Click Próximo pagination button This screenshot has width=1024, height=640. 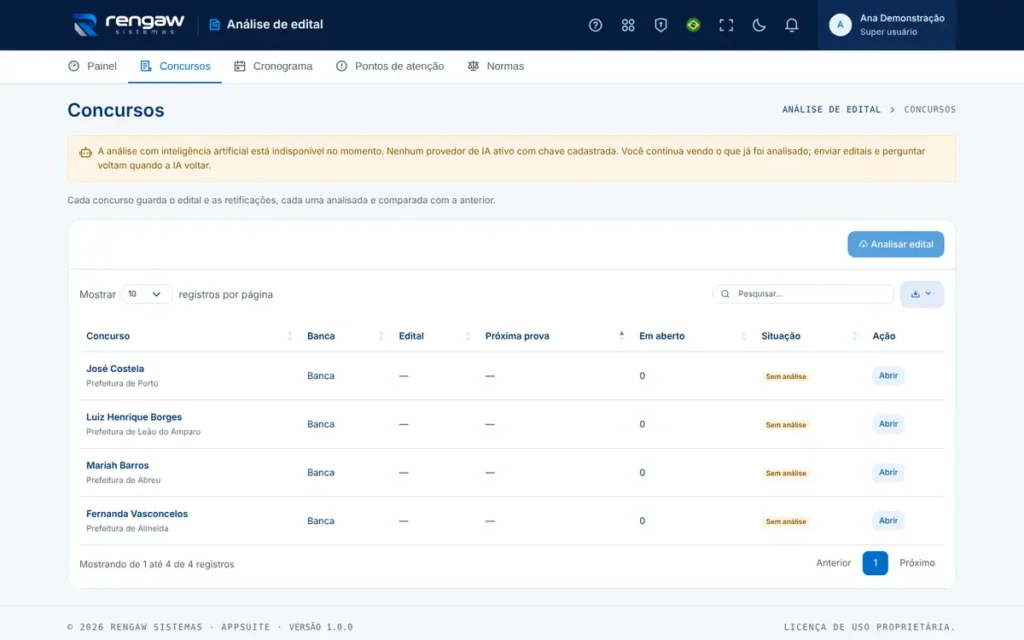tap(917, 563)
